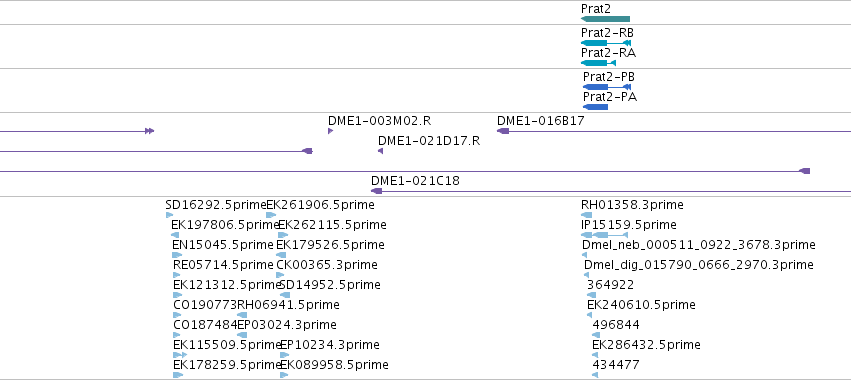The height and width of the screenshot is (380, 851).
Task: Select the Prat2 gene glyph
Action: [x=605, y=19]
